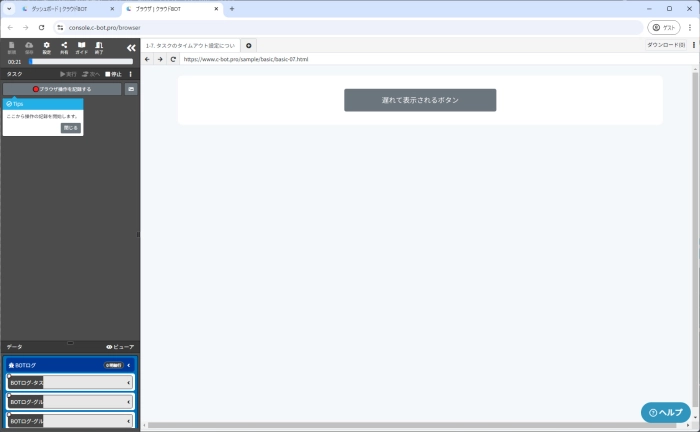Click the embedded browser URL field
The image size is (700, 432).
click(x=400, y=59)
